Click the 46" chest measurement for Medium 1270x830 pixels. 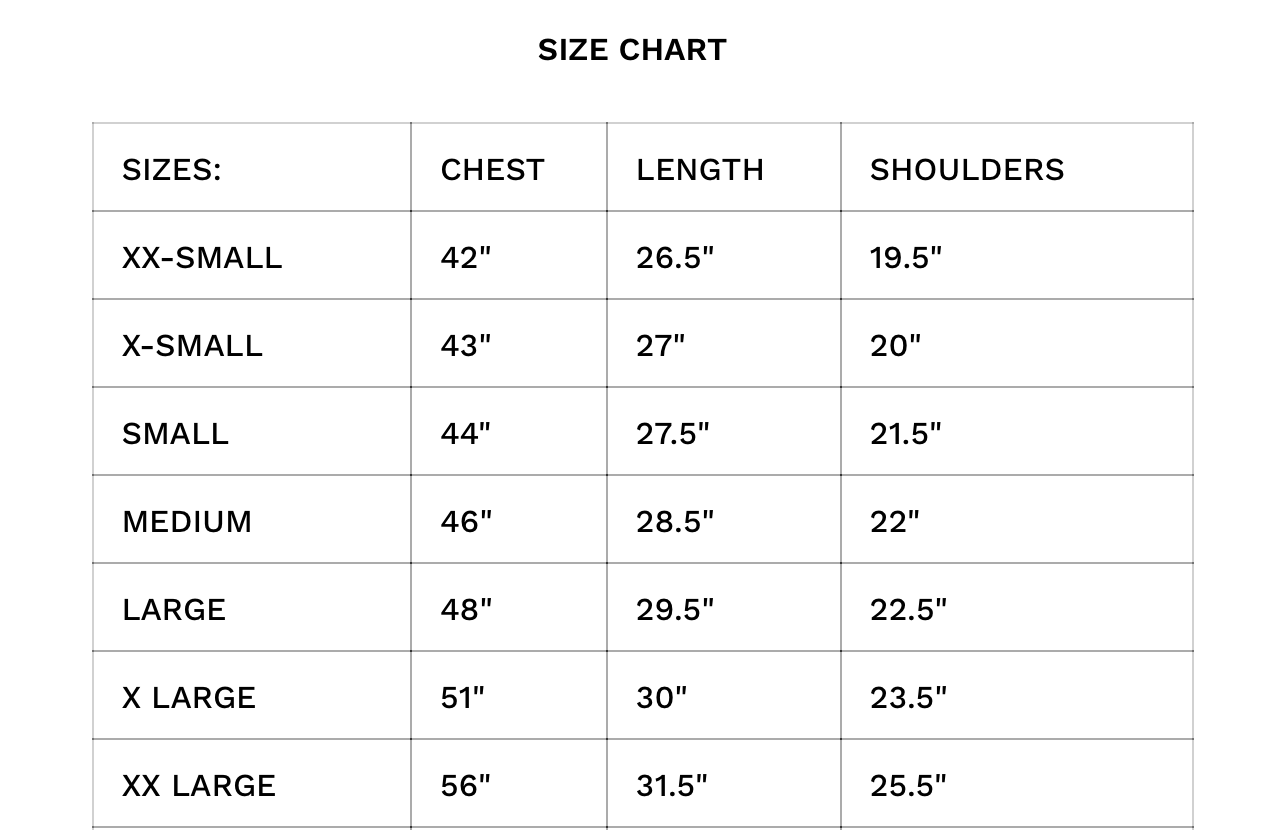466,521
